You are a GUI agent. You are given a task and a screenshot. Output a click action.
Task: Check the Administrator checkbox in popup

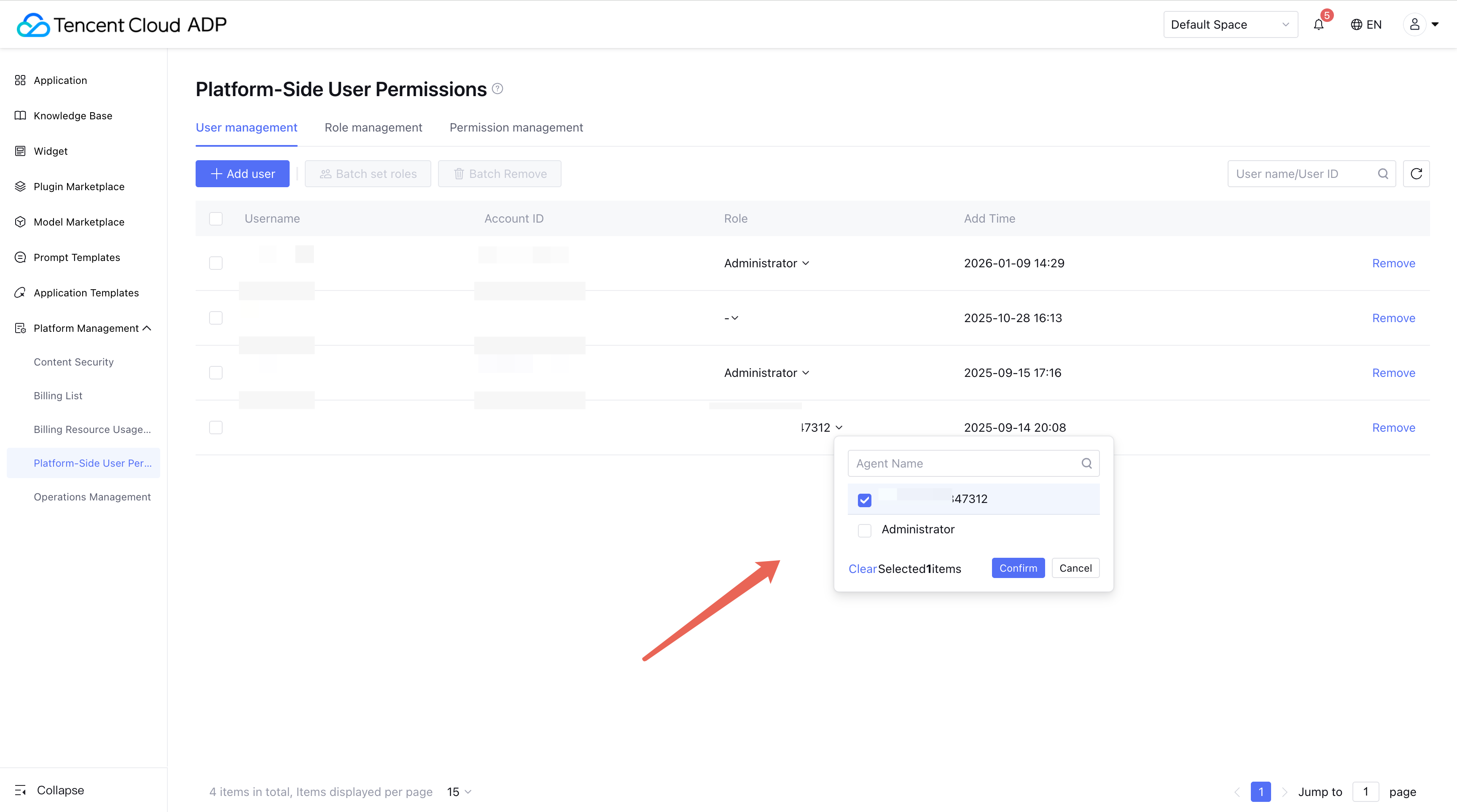(x=864, y=530)
